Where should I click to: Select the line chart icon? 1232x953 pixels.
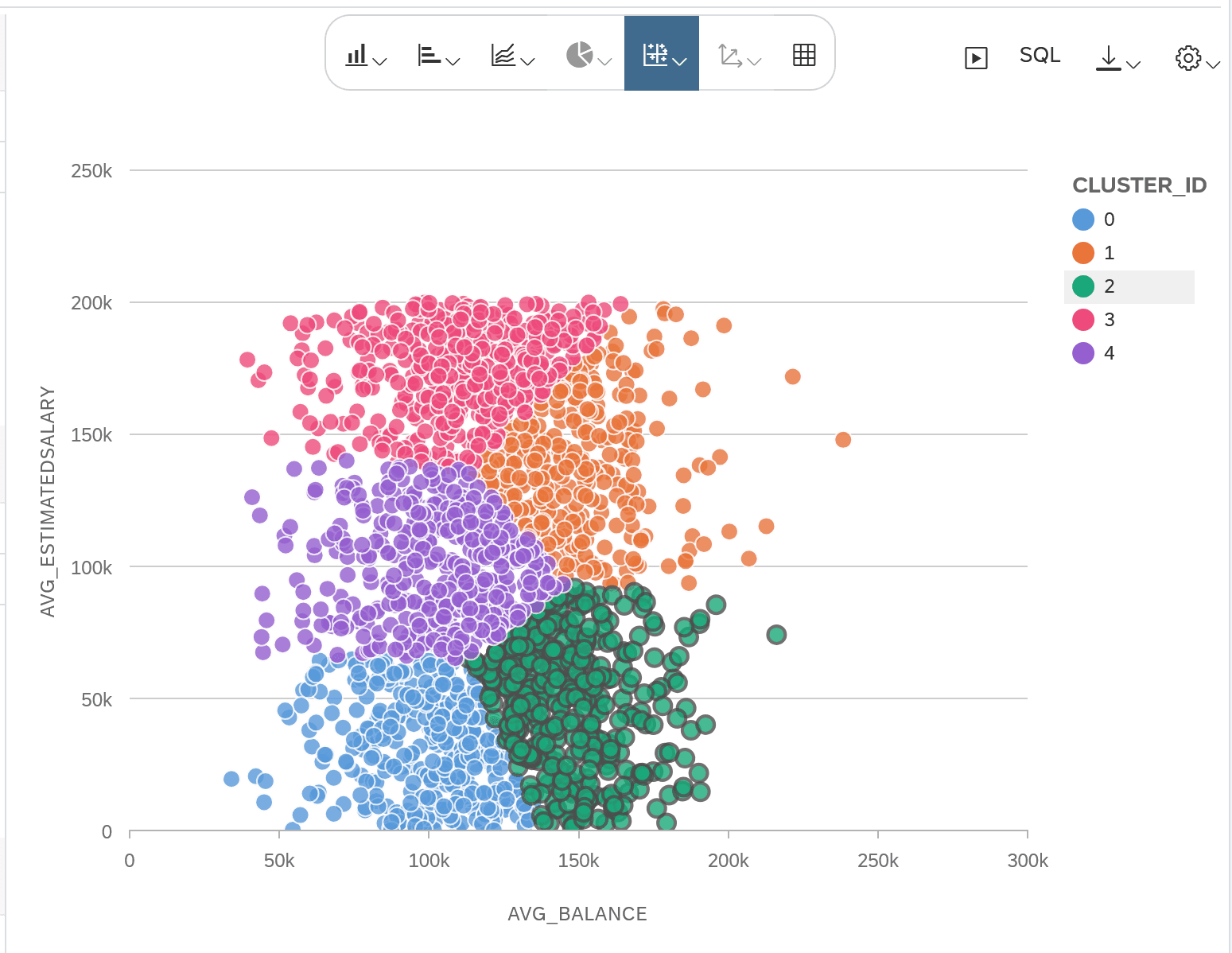(503, 53)
